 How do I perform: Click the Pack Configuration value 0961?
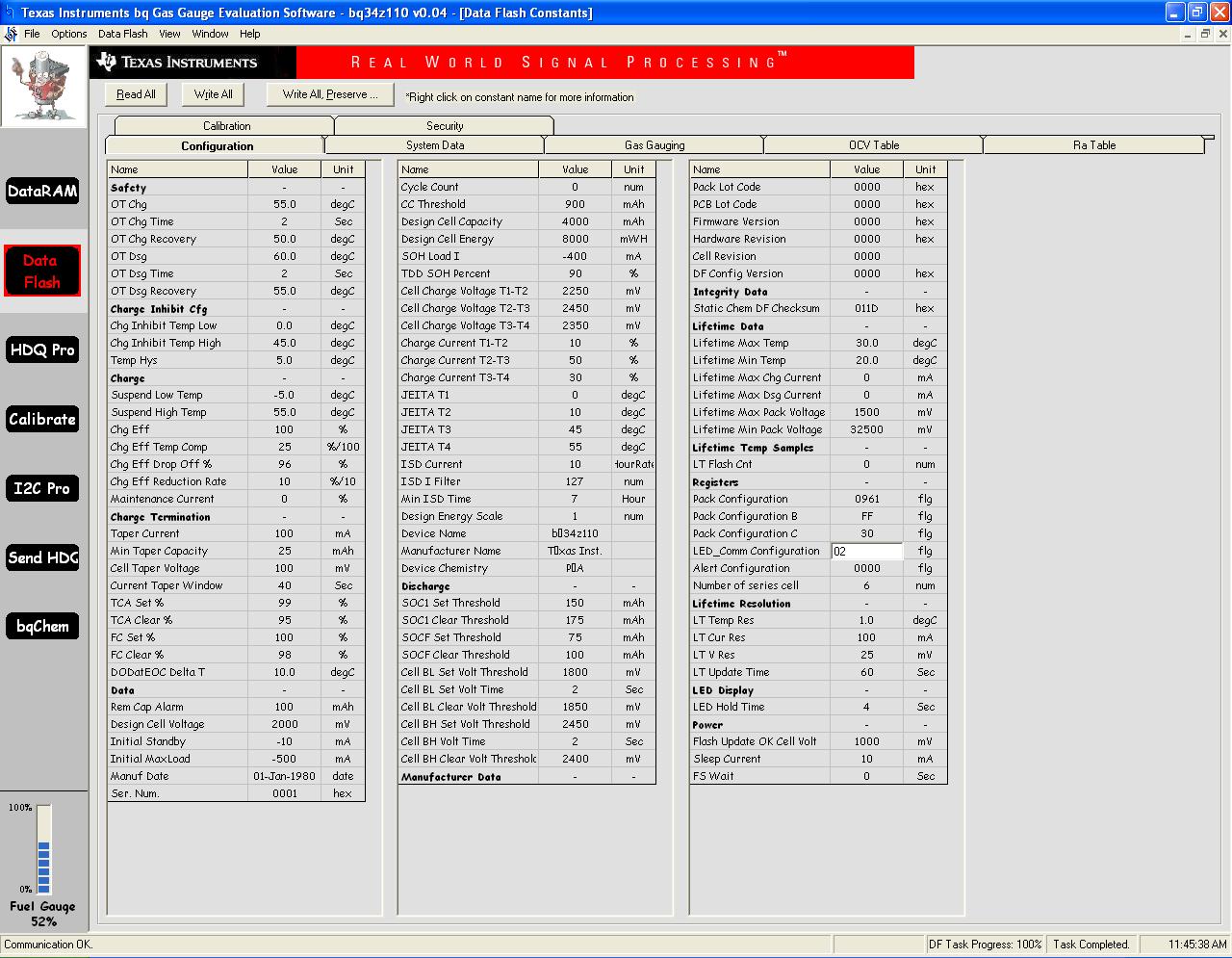[x=866, y=499]
